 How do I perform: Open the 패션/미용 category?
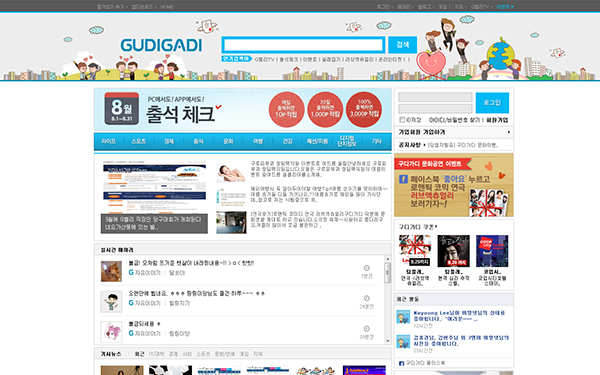(317, 141)
